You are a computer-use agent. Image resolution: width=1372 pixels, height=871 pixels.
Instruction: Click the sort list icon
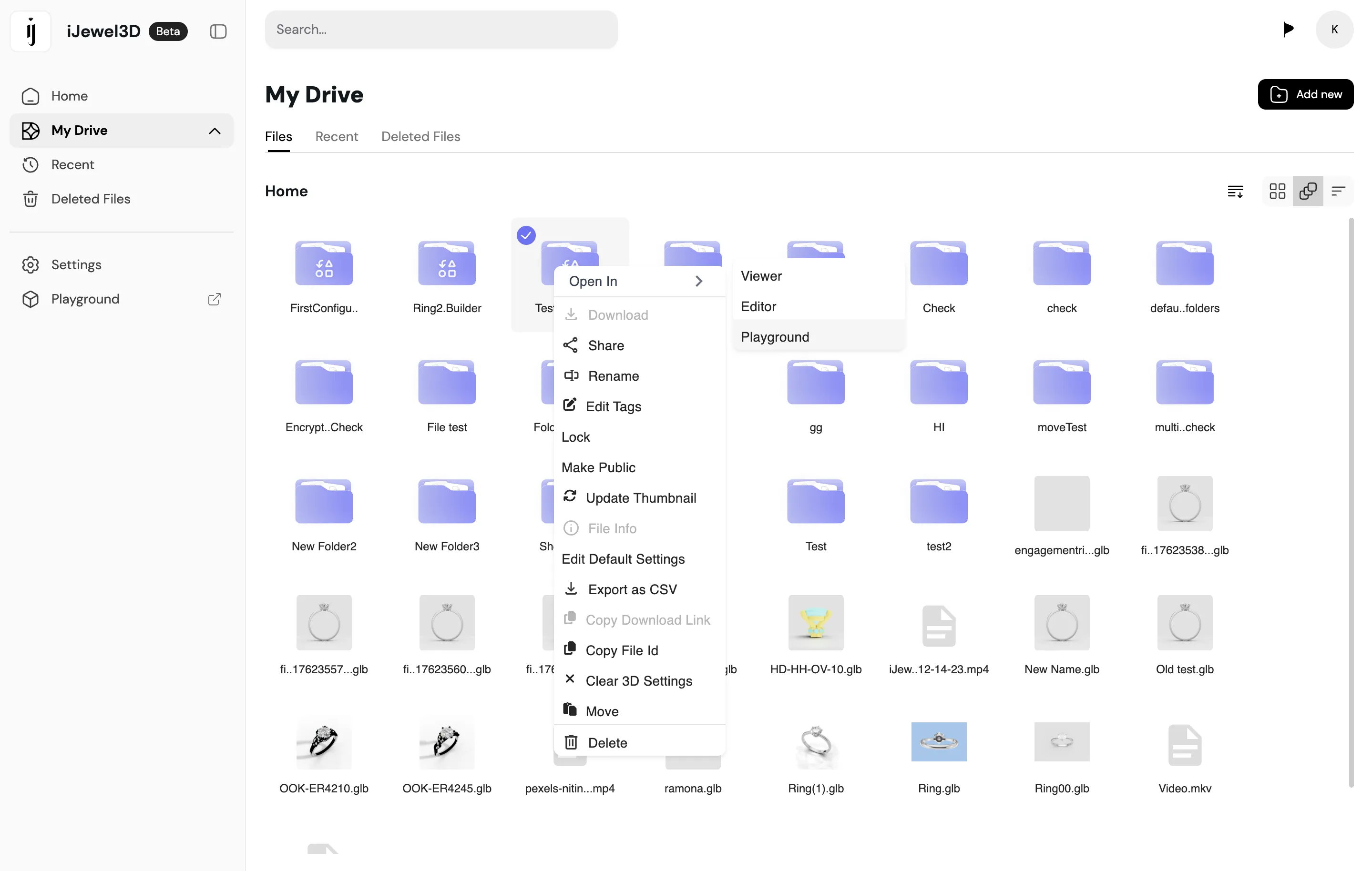(1235, 191)
